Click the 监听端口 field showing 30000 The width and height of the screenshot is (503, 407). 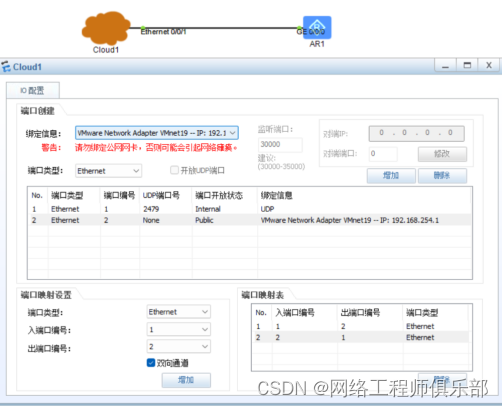(x=280, y=145)
